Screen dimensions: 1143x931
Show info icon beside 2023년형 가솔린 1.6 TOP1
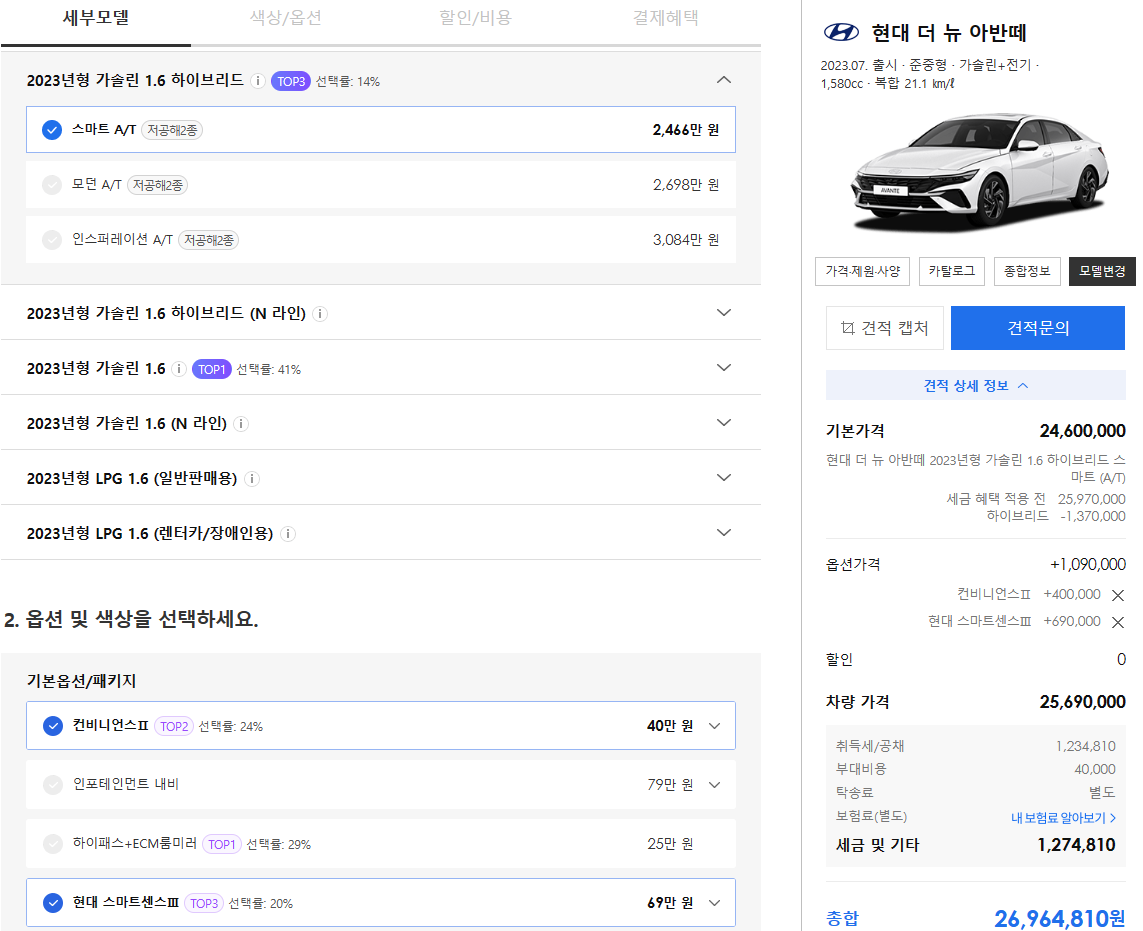pyautogui.click(x=179, y=369)
